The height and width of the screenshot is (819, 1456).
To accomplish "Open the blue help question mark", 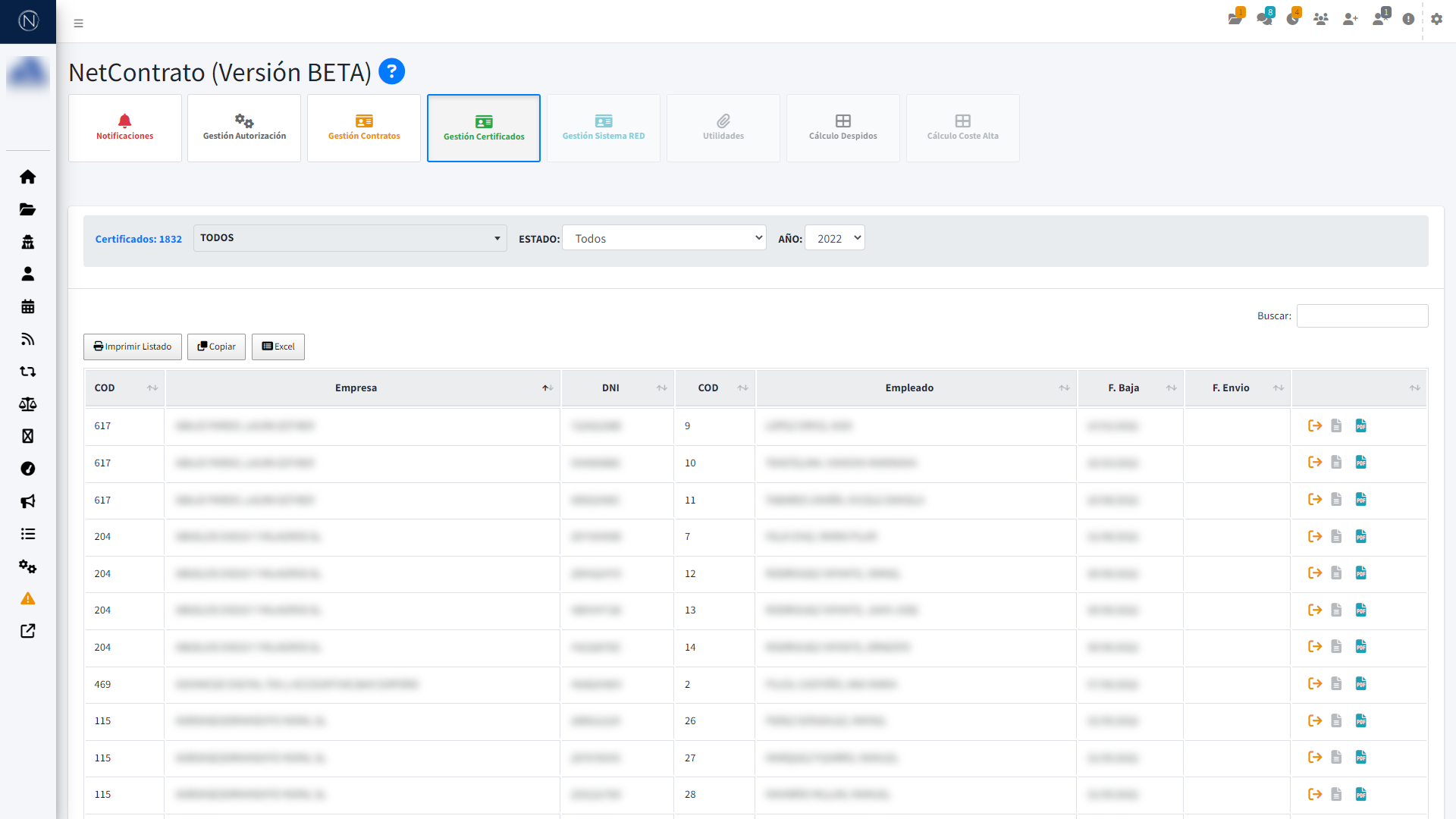I will pyautogui.click(x=391, y=72).
